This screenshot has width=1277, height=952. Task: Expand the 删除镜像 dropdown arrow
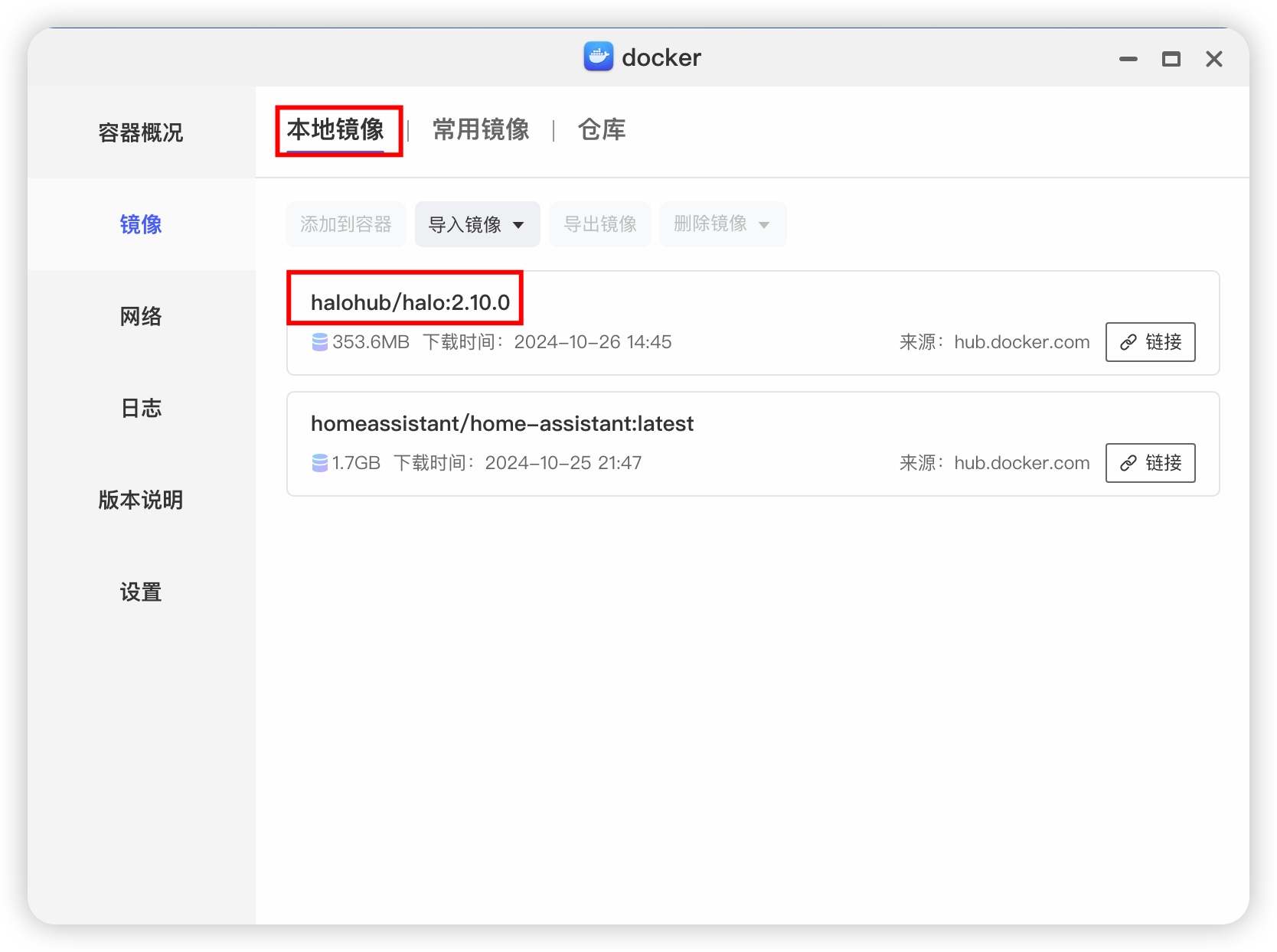764,225
